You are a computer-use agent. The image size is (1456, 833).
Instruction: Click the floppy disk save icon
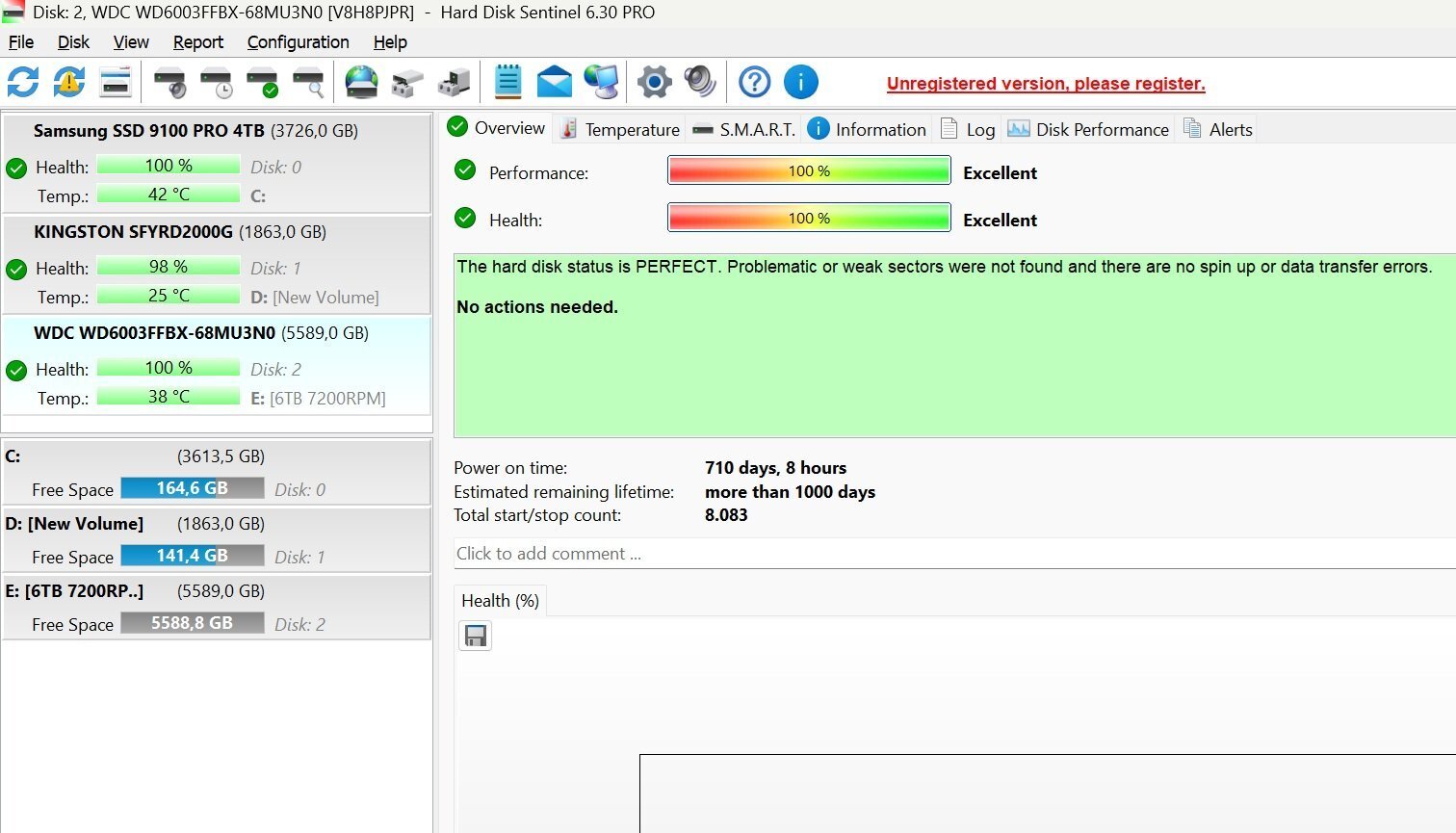click(475, 636)
